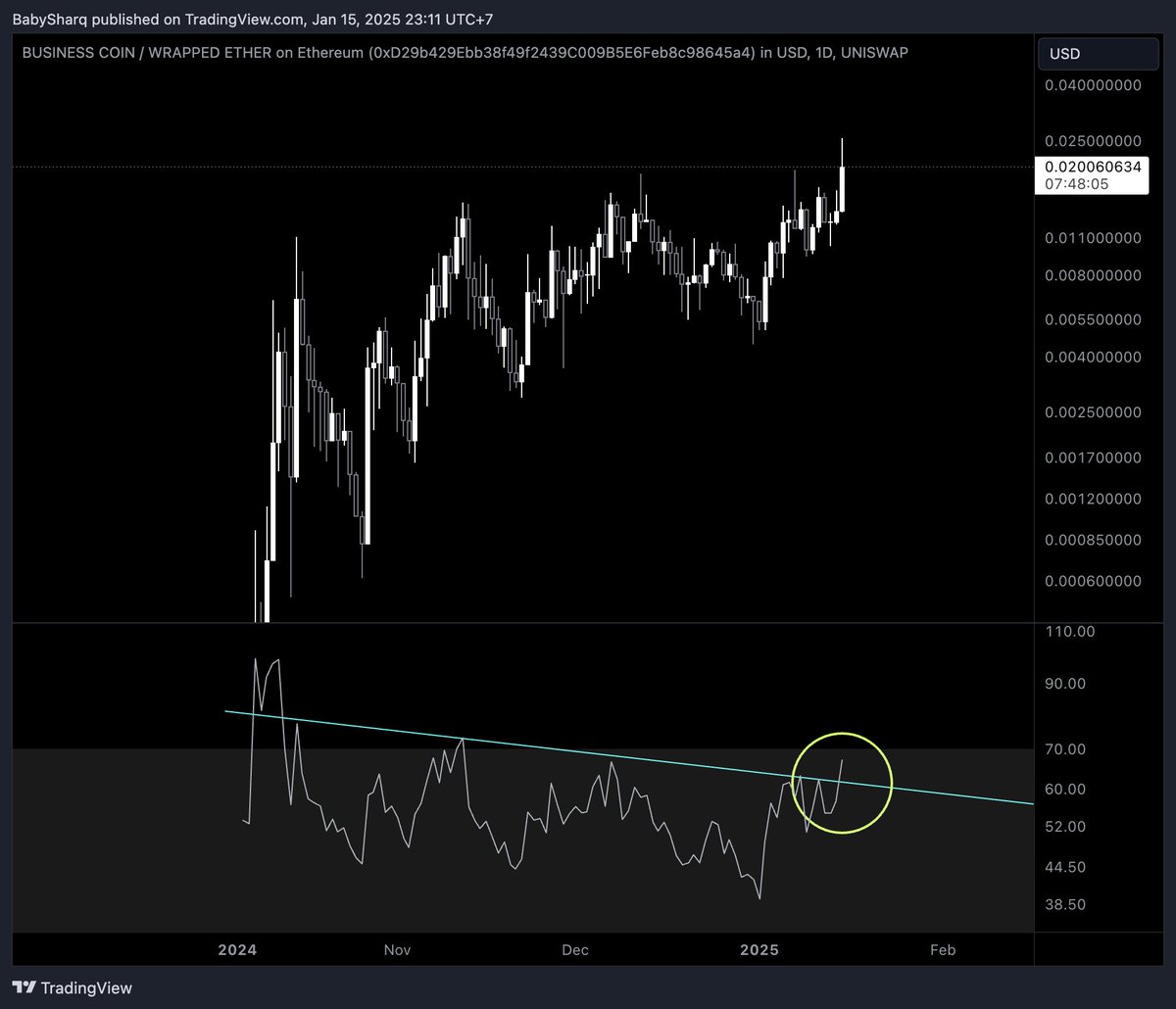Click the 2024 label on time axis
This screenshot has width=1176, height=1009.
point(237,949)
